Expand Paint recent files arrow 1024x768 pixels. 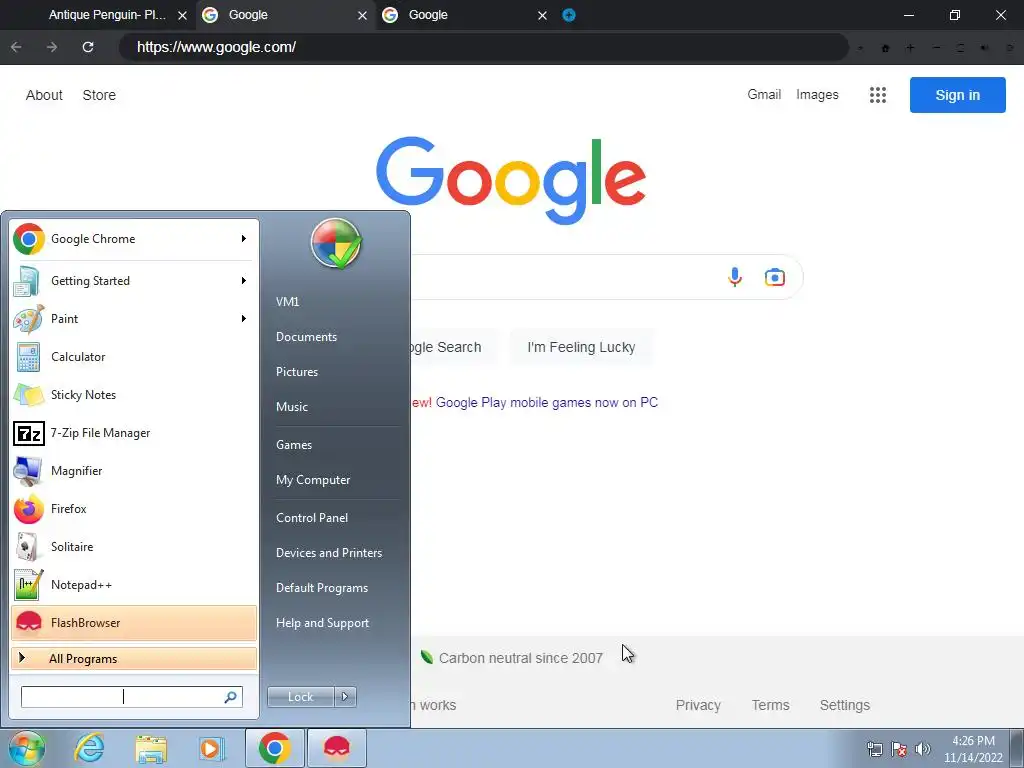click(244, 319)
